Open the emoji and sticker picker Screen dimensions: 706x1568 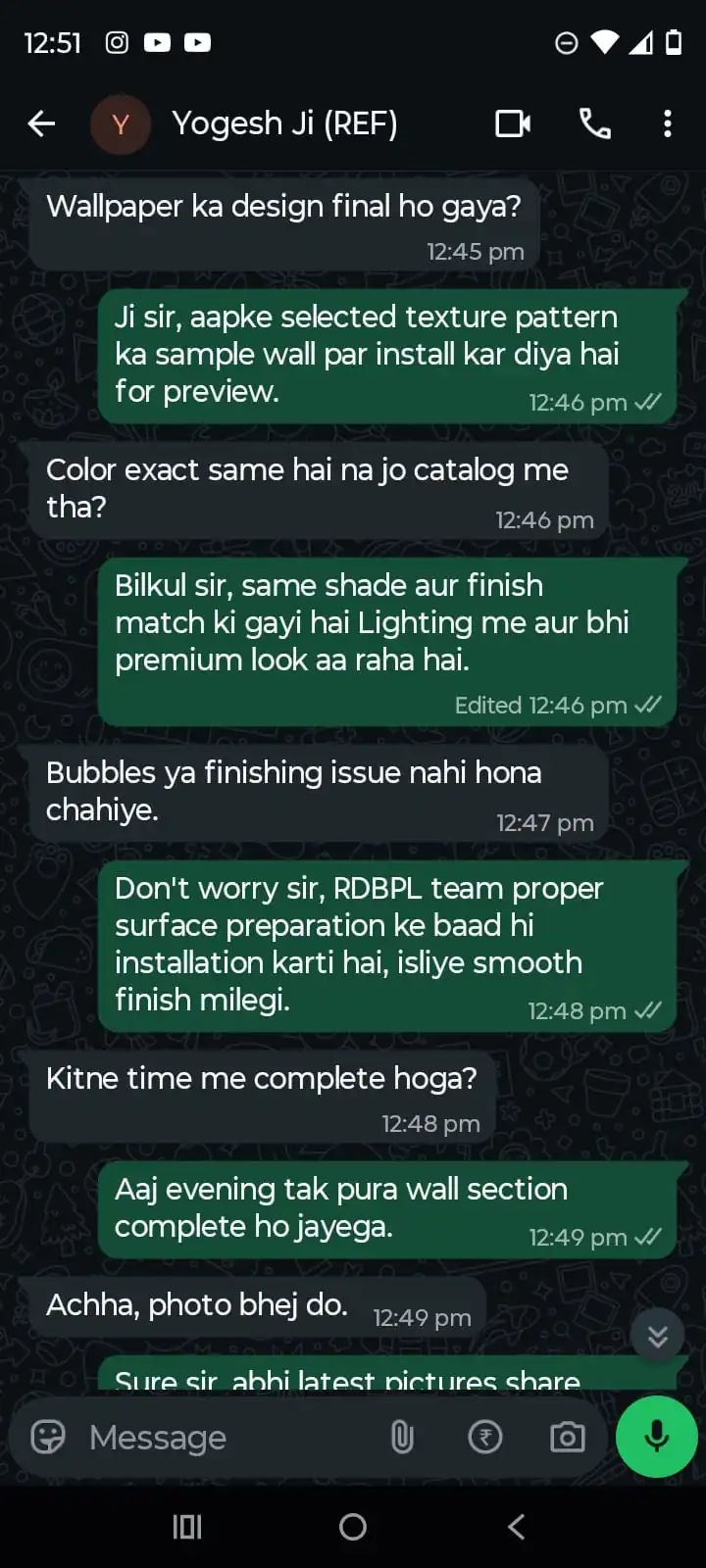(48, 1437)
